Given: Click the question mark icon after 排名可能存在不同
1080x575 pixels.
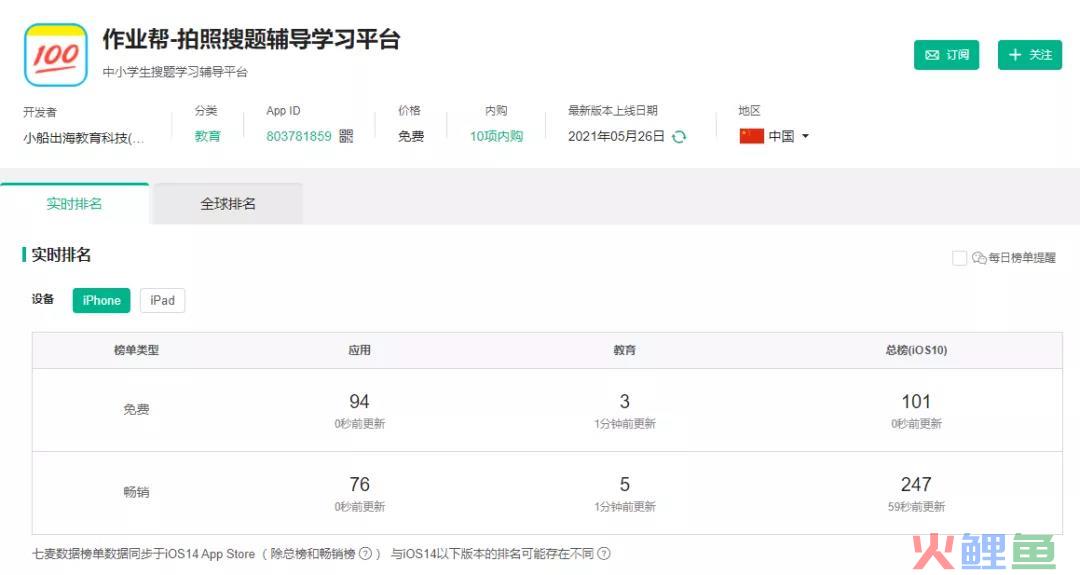Looking at the screenshot, I should pyautogui.click(x=604, y=553).
